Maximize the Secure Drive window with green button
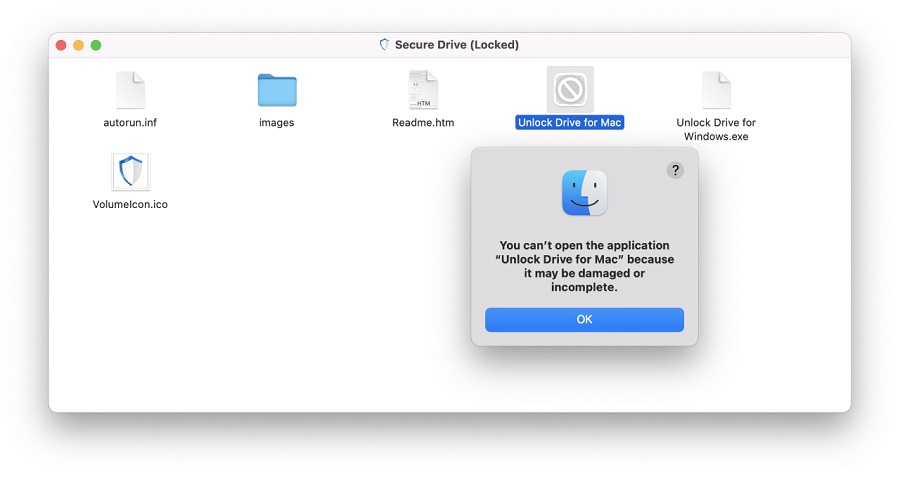 (96, 45)
